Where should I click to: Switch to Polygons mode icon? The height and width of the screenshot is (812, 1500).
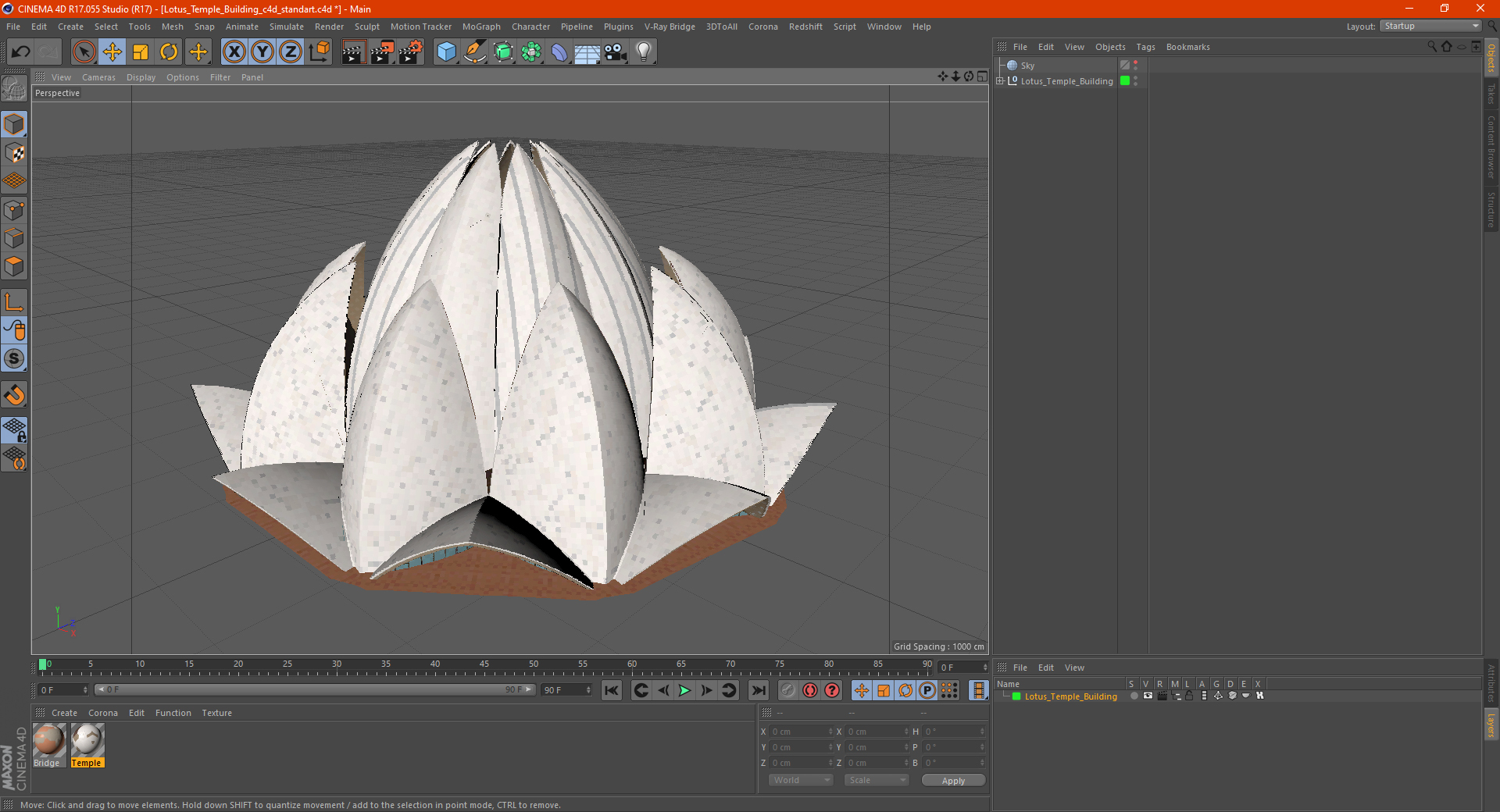click(14, 266)
